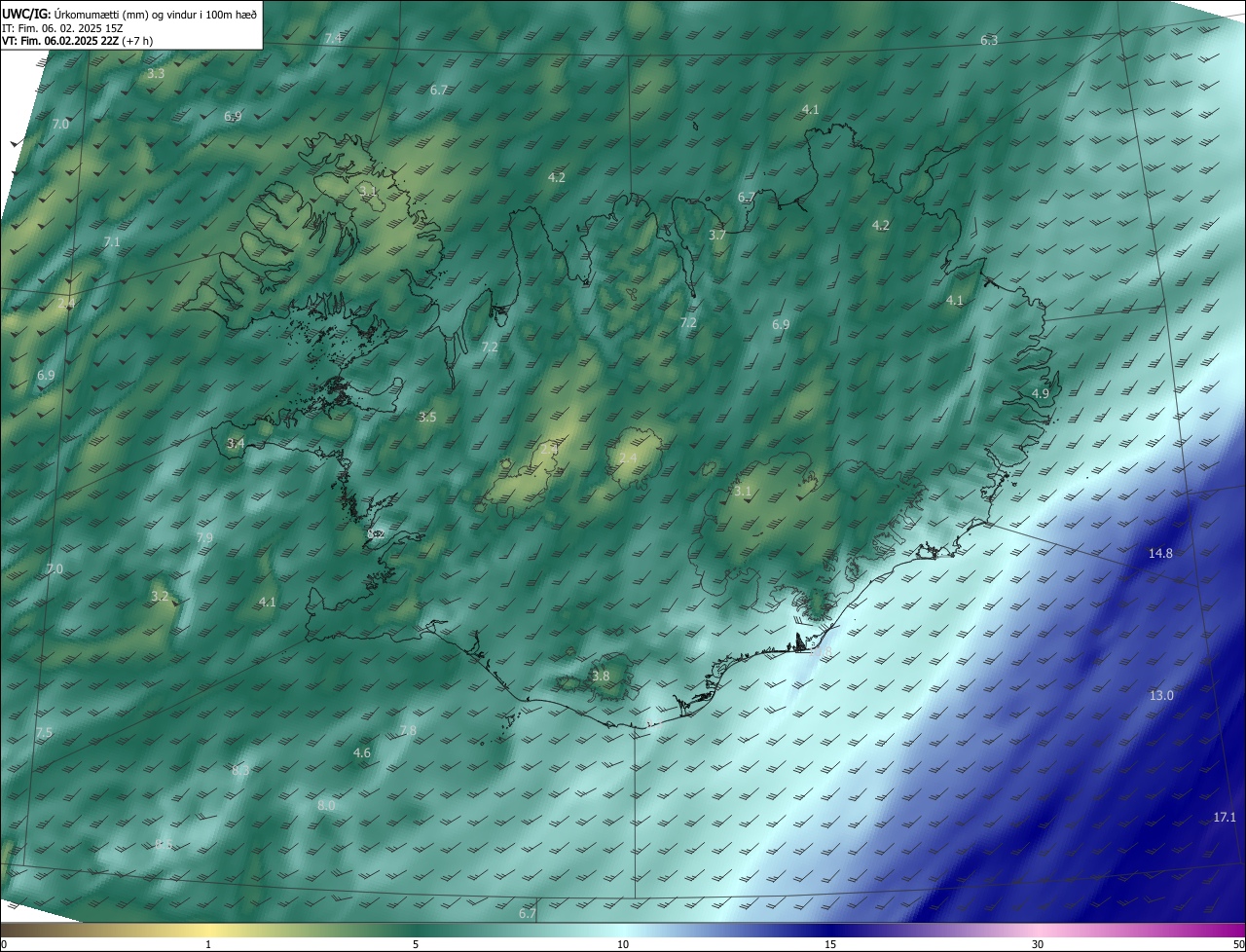
Task: Click the 3.7 value label
Action: click(x=717, y=235)
